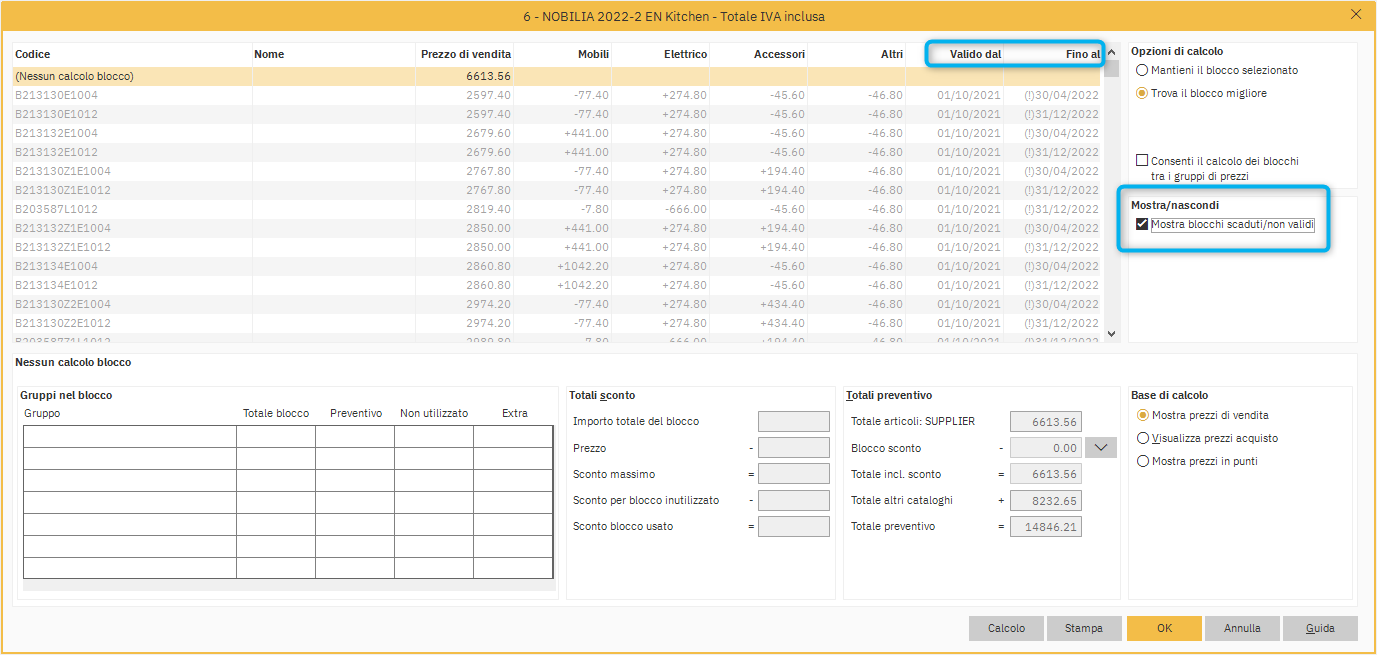Screen dimensions: 1377x655
Task: Select Mostra prezzi di vendita radio
Action: tap(1143, 415)
